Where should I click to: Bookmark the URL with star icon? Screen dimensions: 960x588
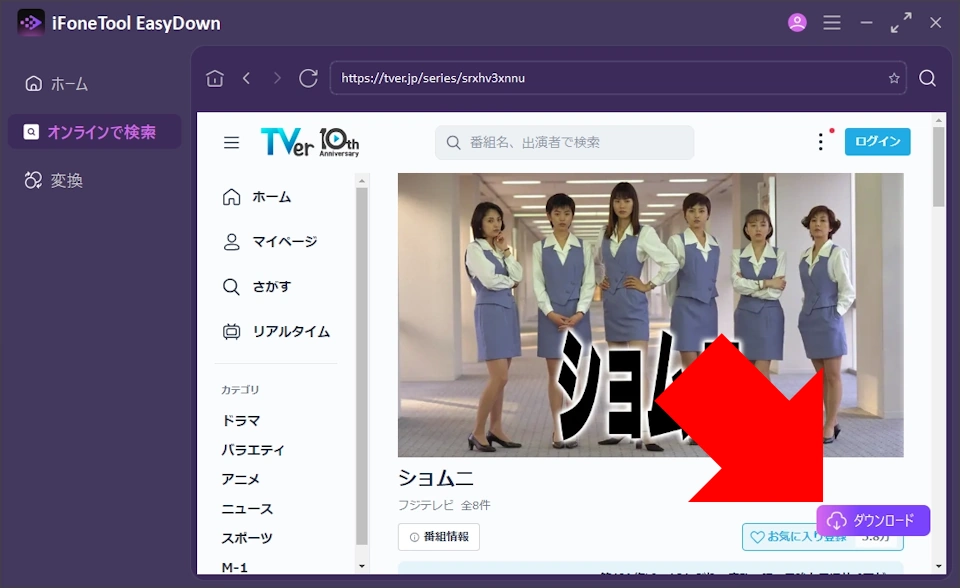pos(893,78)
